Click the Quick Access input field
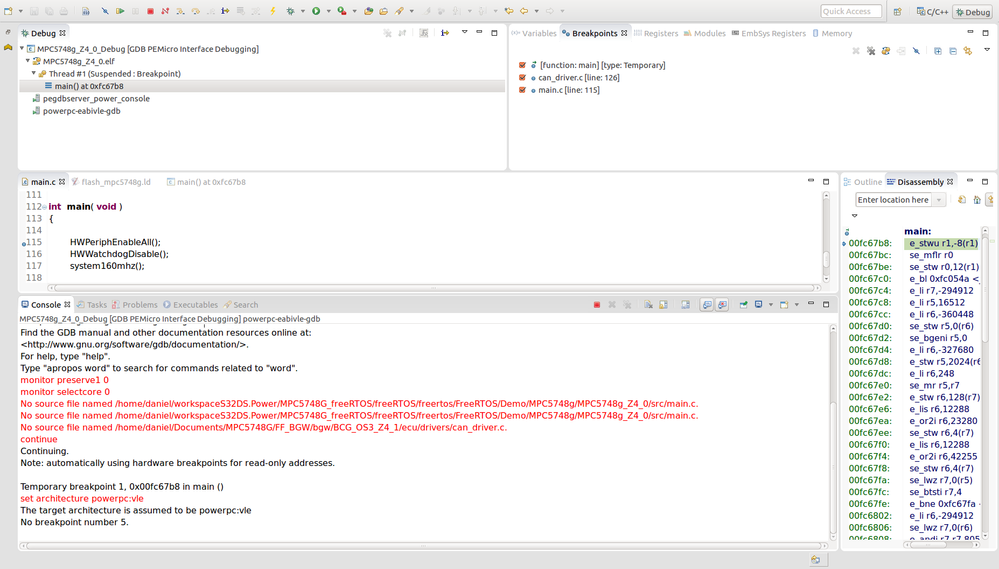Screen dimensions: 999x569 tap(851, 11)
